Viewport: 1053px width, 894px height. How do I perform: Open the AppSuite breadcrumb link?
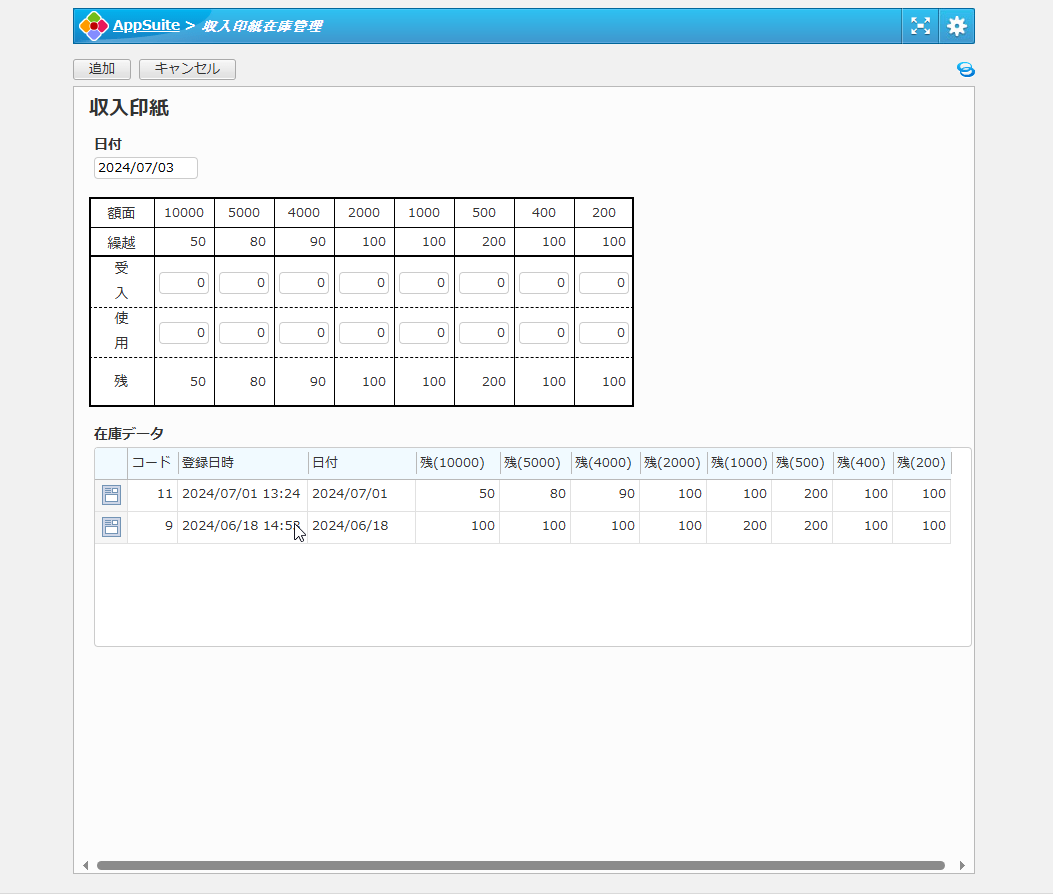pos(146,26)
